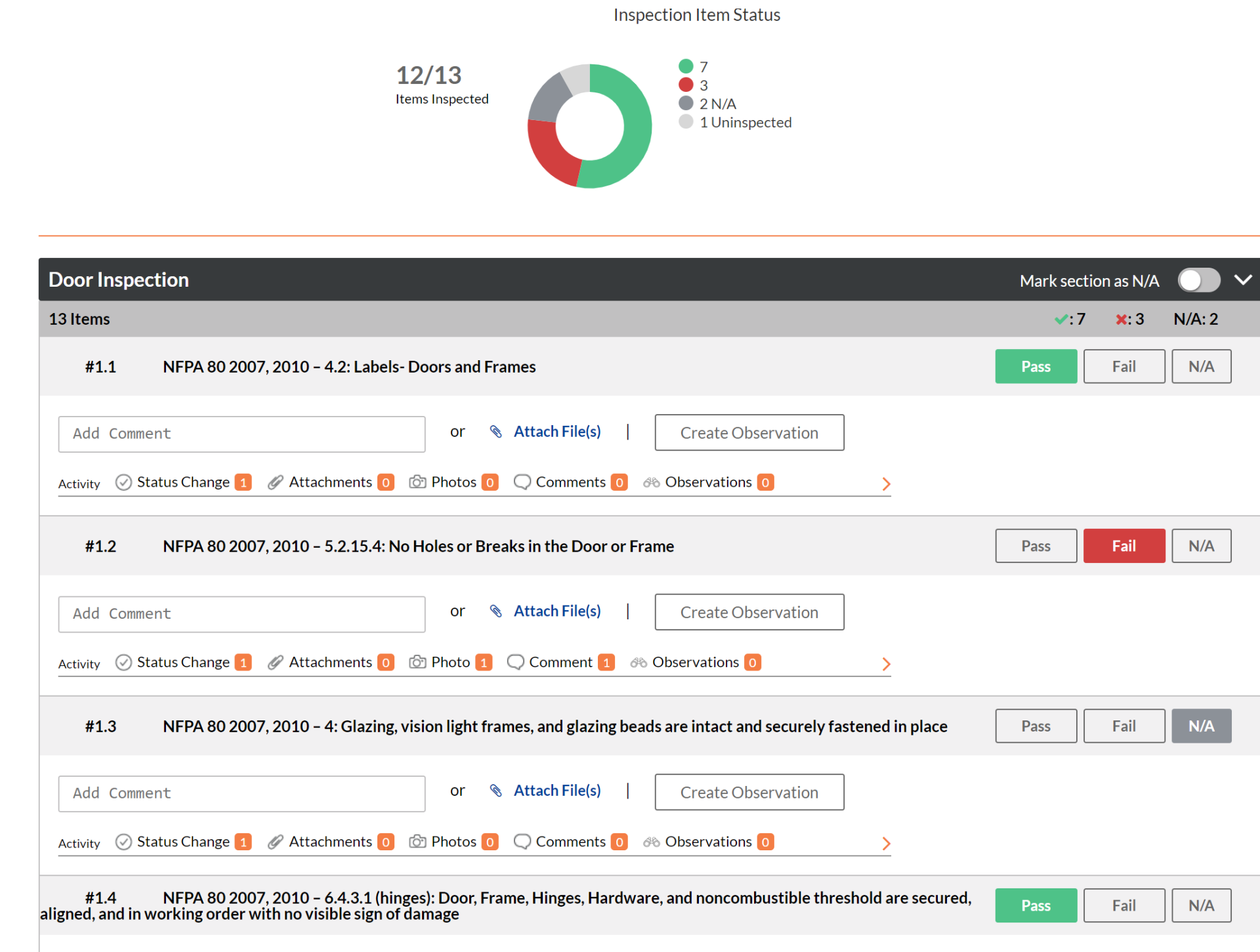
Task: Click the paperclip icon beside Attach File(s) for item #1.1
Action: 496,432
